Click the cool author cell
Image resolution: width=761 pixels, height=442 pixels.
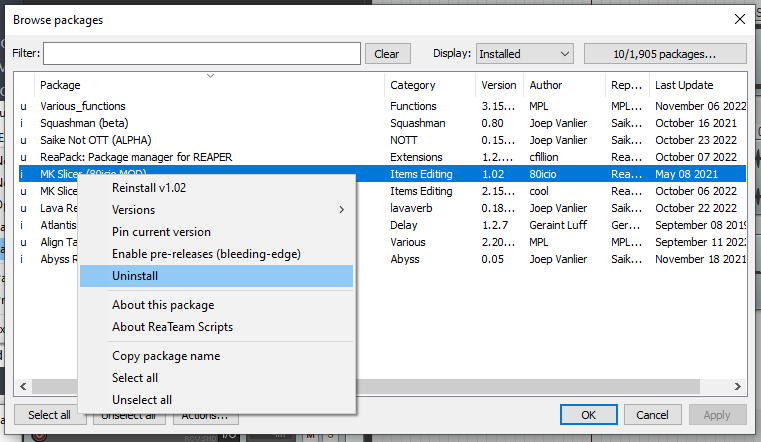(539, 191)
